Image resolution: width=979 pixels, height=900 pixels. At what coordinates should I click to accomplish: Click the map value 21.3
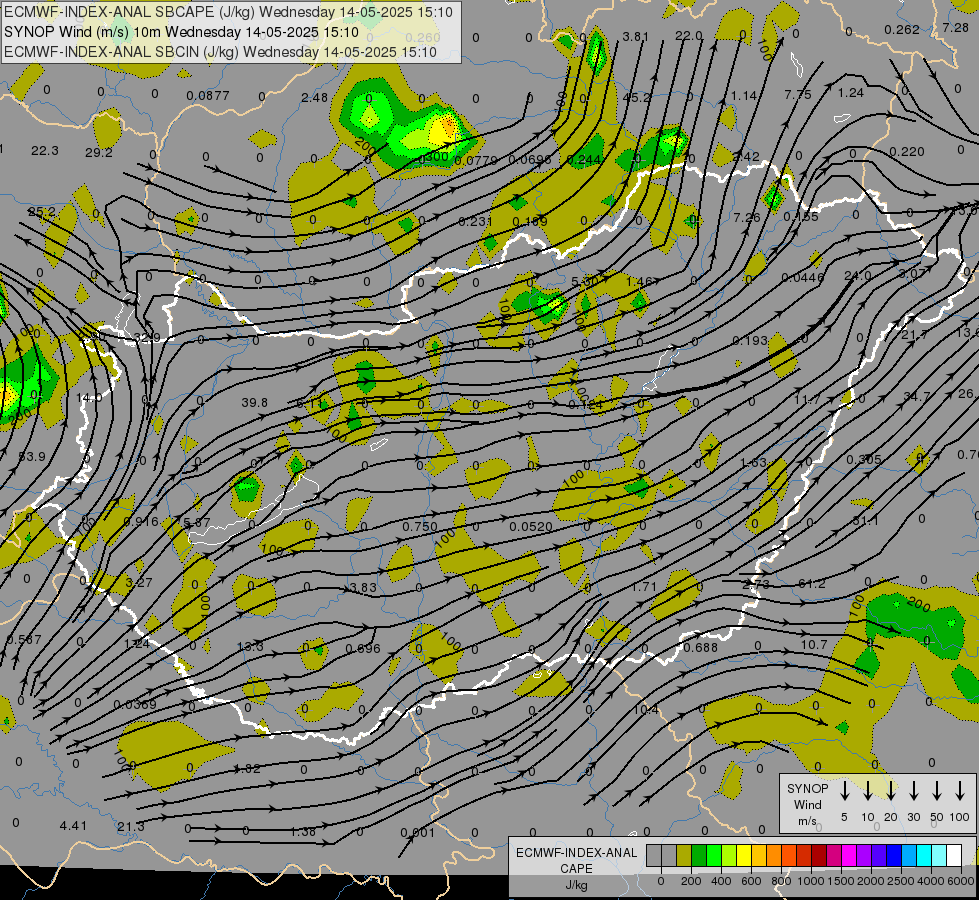coord(130,826)
